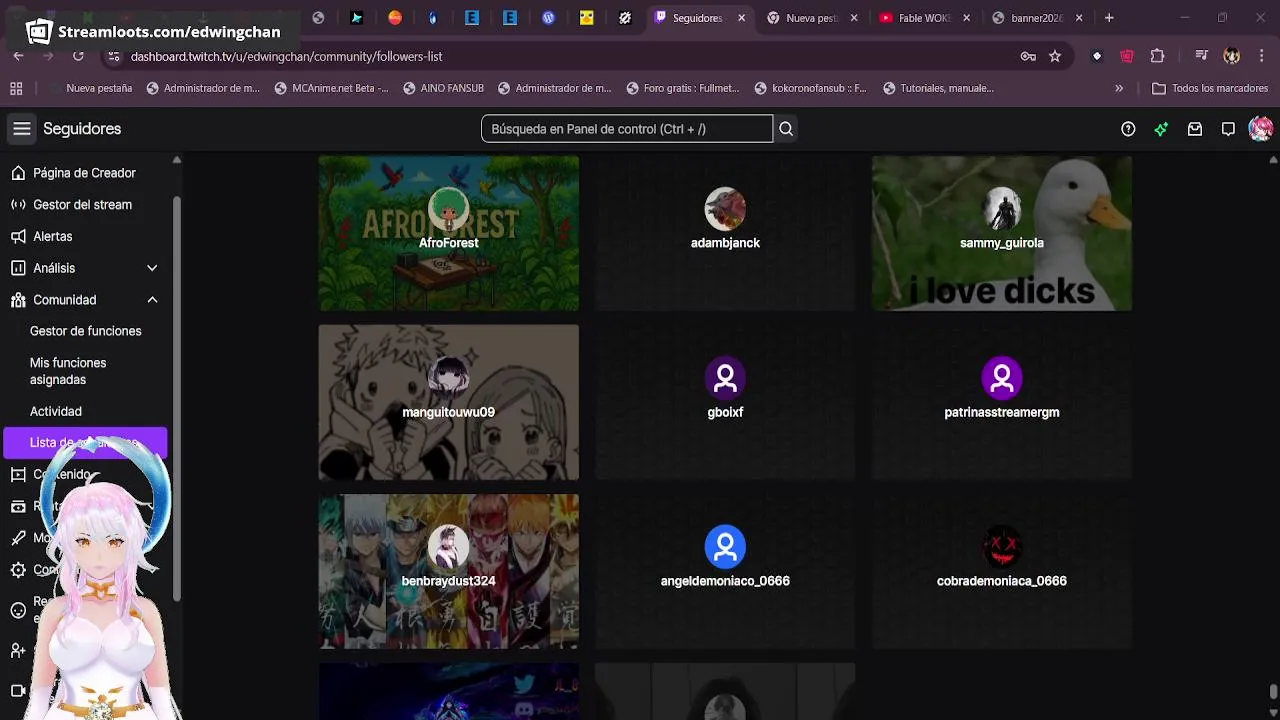Click the add-person icon in sidebar
Image resolution: width=1280 pixels, height=720 pixels.
point(18,651)
